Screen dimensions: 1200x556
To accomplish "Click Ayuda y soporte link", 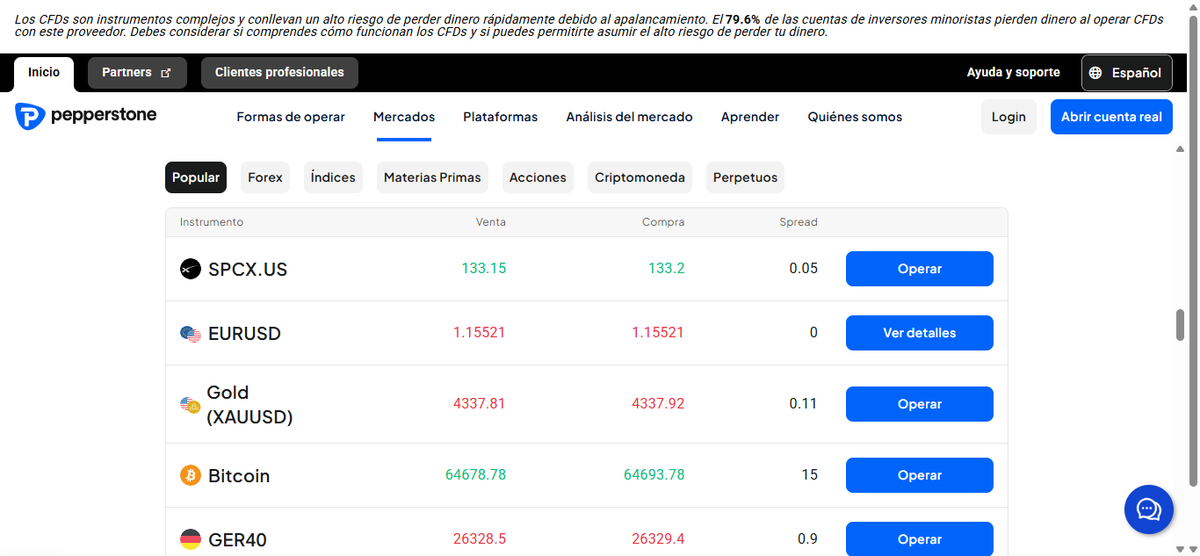I will point(1013,73).
